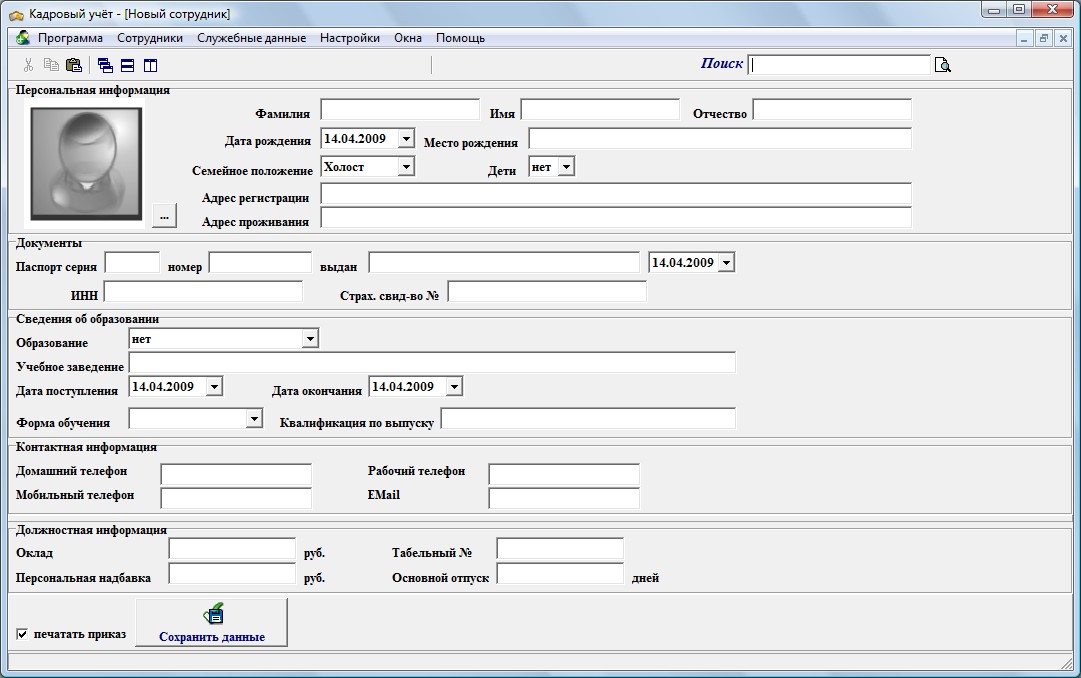This screenshot has height=678, width=1081.
Task: Click the EMail input field
Action: coord(564,498)
